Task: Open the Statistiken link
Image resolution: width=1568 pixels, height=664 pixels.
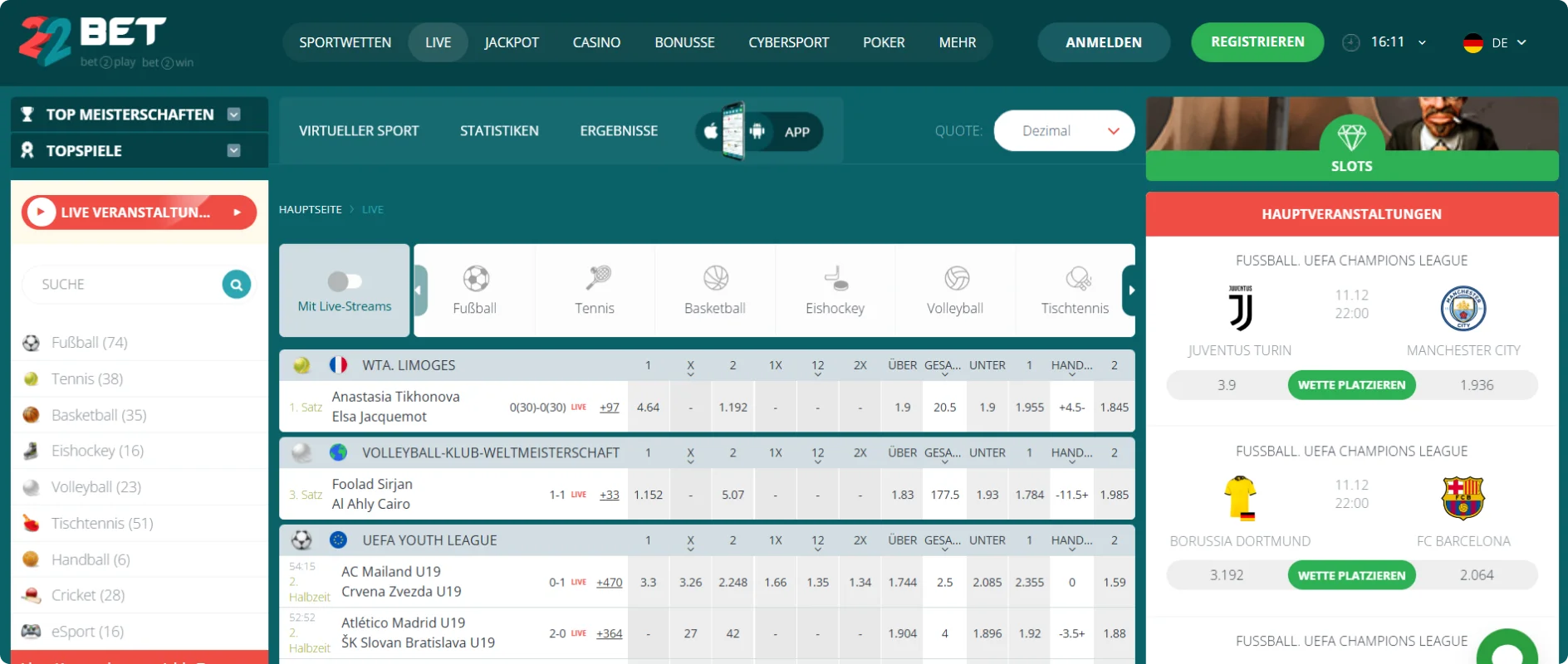Action: click(499, 131)
